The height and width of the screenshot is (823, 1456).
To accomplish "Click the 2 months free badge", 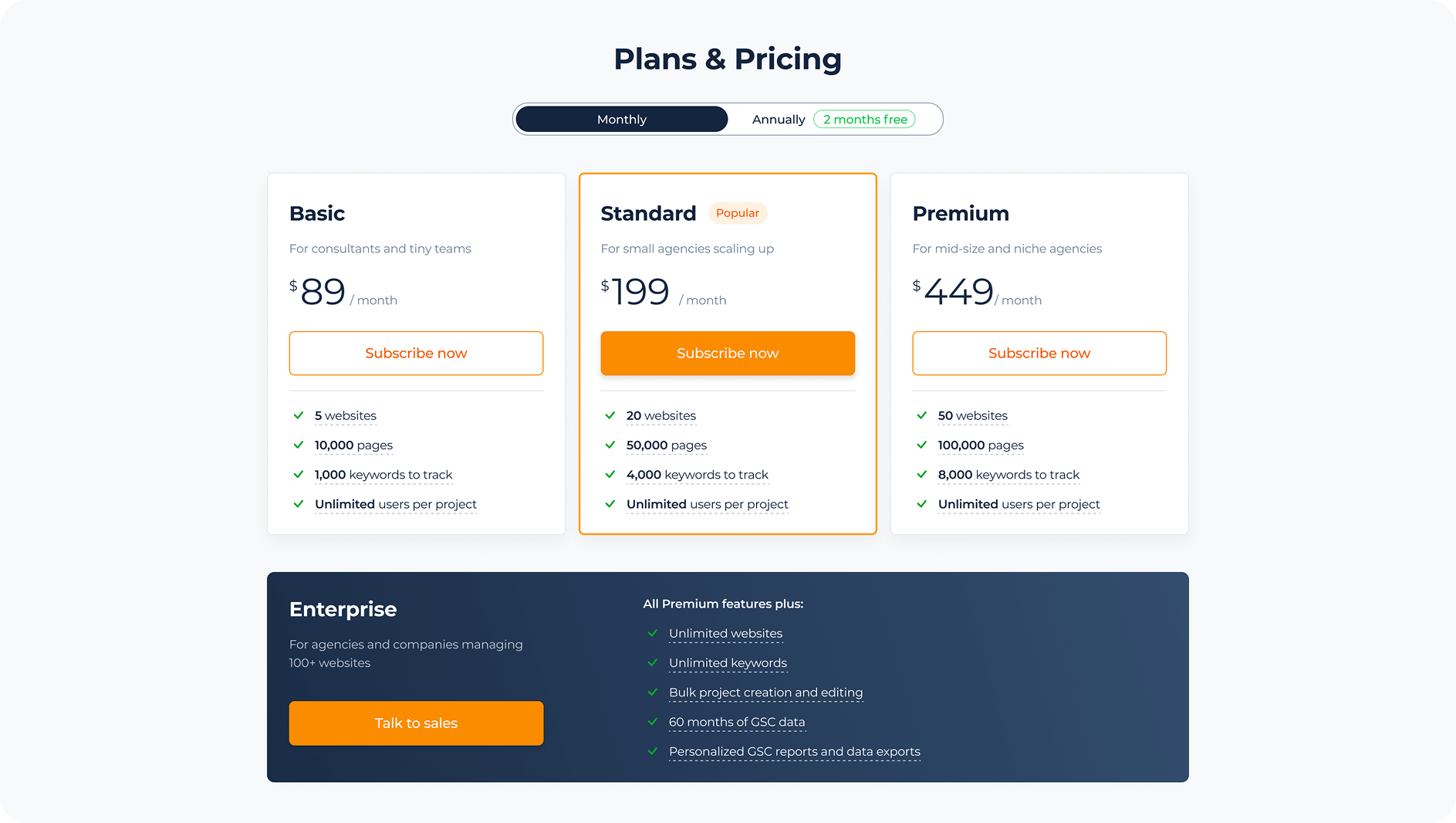I will 865,120.
